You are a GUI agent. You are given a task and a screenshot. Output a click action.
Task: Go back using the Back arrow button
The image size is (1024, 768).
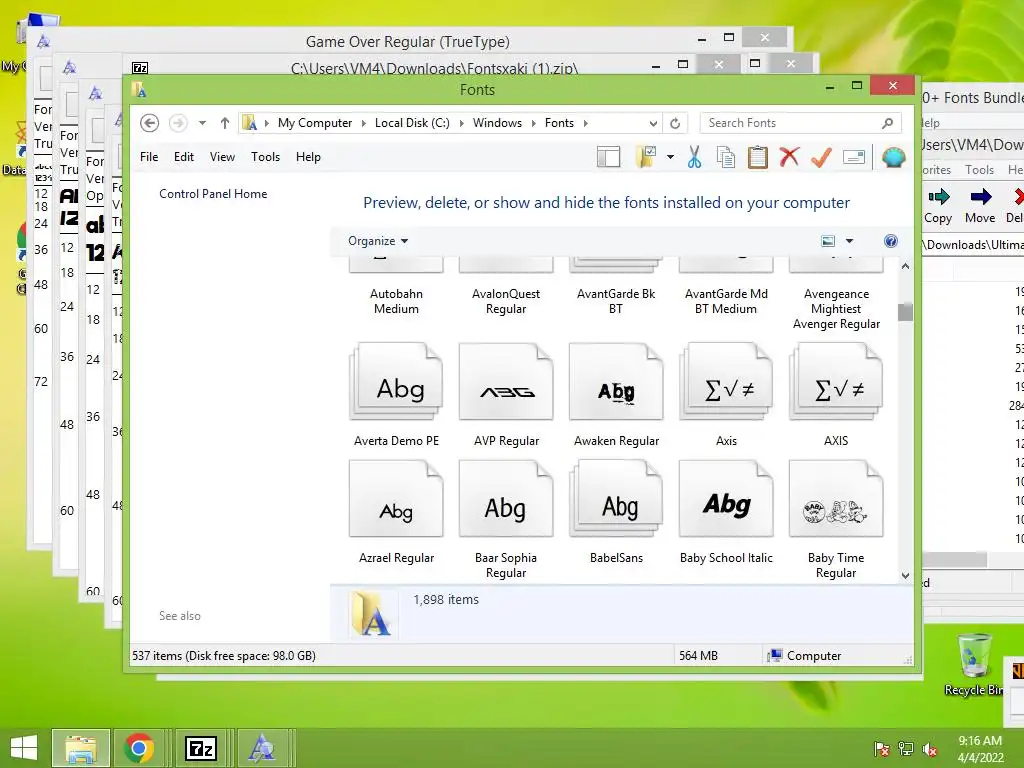(150, 123)
